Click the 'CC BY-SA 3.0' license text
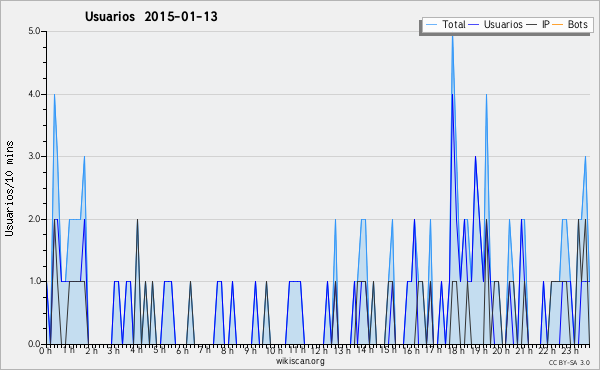This screenshot has height=370, width=600. (569, 363)
